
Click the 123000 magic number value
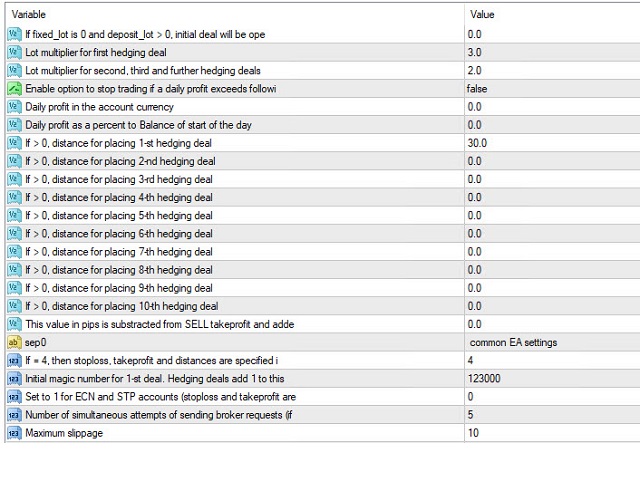point(484,379)
